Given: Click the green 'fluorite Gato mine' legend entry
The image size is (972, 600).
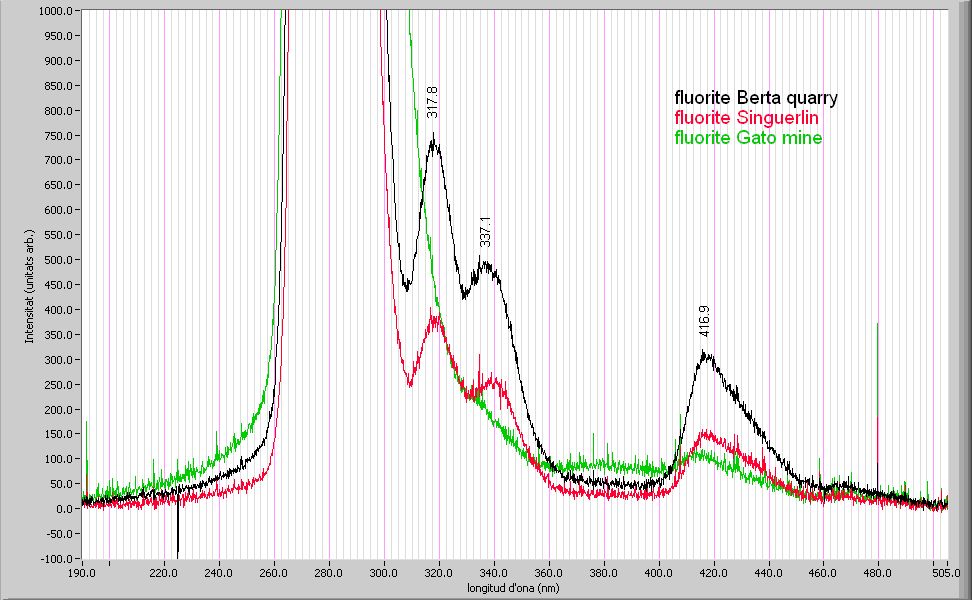Looking at the screenshot, I should coord(748,138).
